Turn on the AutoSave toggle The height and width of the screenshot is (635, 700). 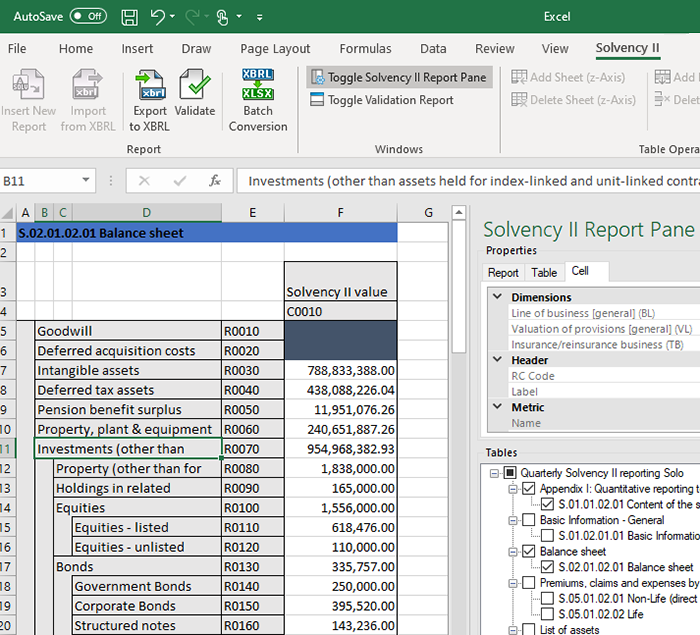tap(89, 17)
